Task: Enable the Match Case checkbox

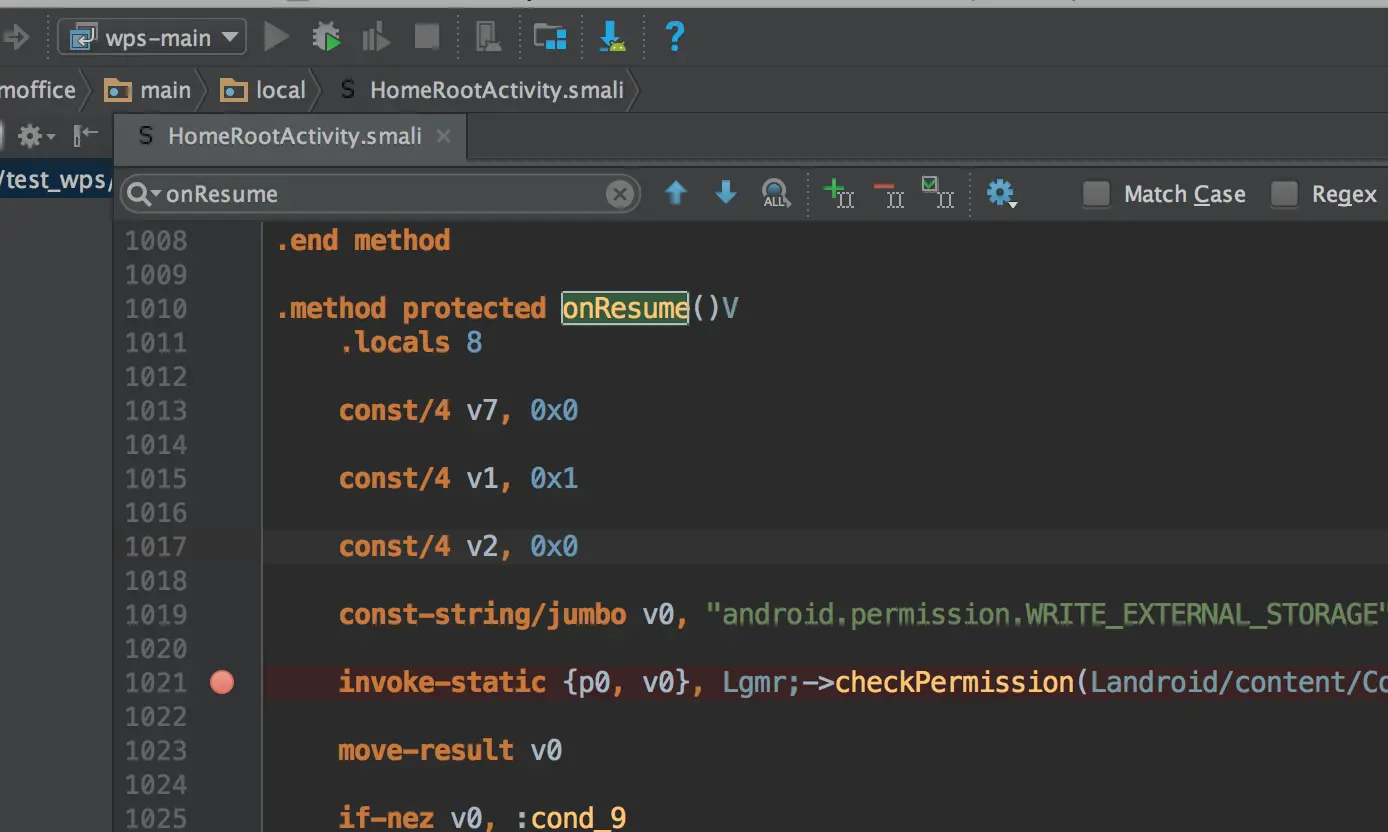Action: tap(1097, 194)
